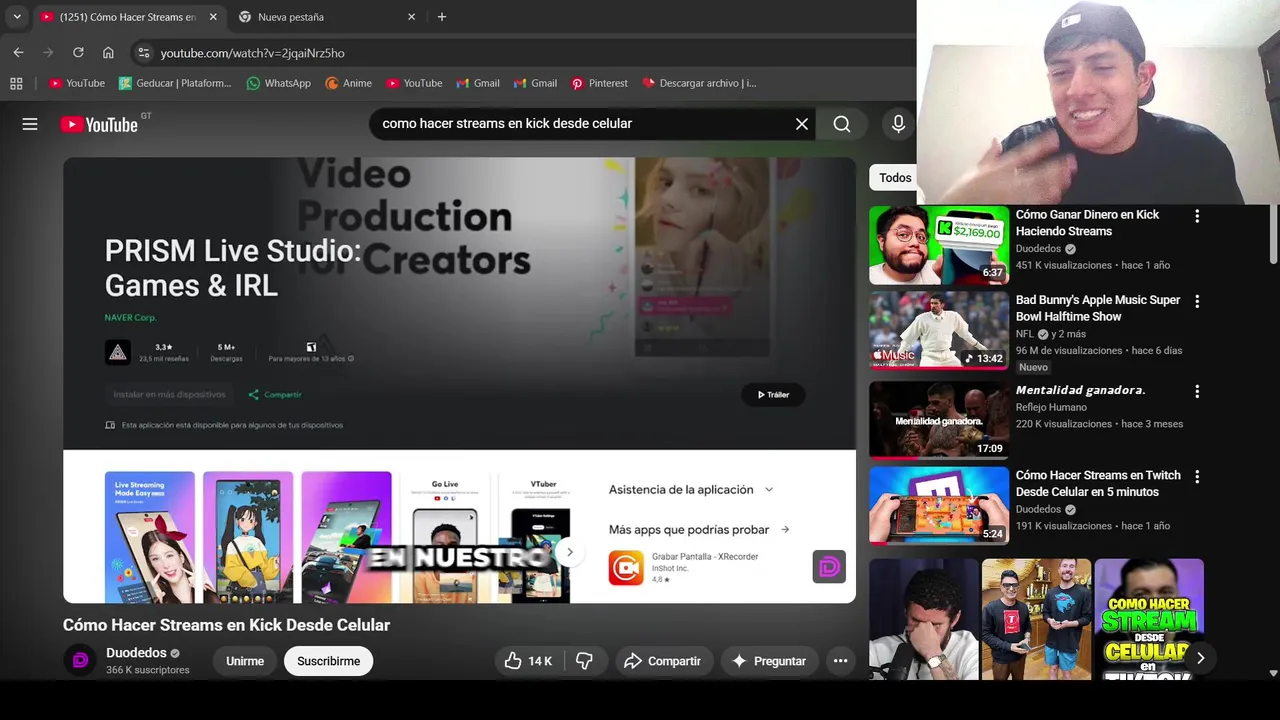Image resolution: width=1280 pixels, height=720 pixels.
Task: Open Preguntar AI assistant button
Action: tap(768, 661)
